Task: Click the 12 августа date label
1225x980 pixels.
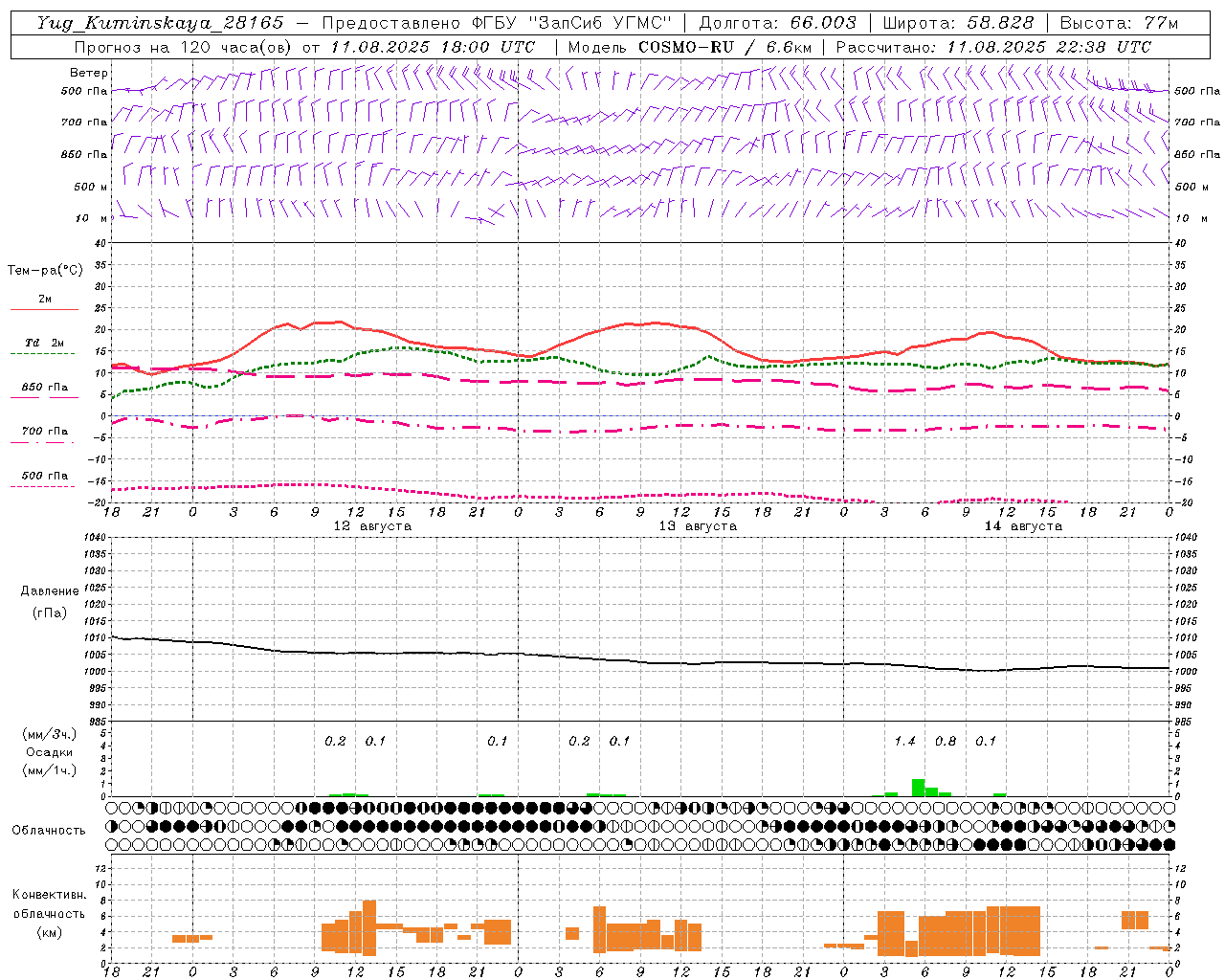Action: click(x=372, y=526)
